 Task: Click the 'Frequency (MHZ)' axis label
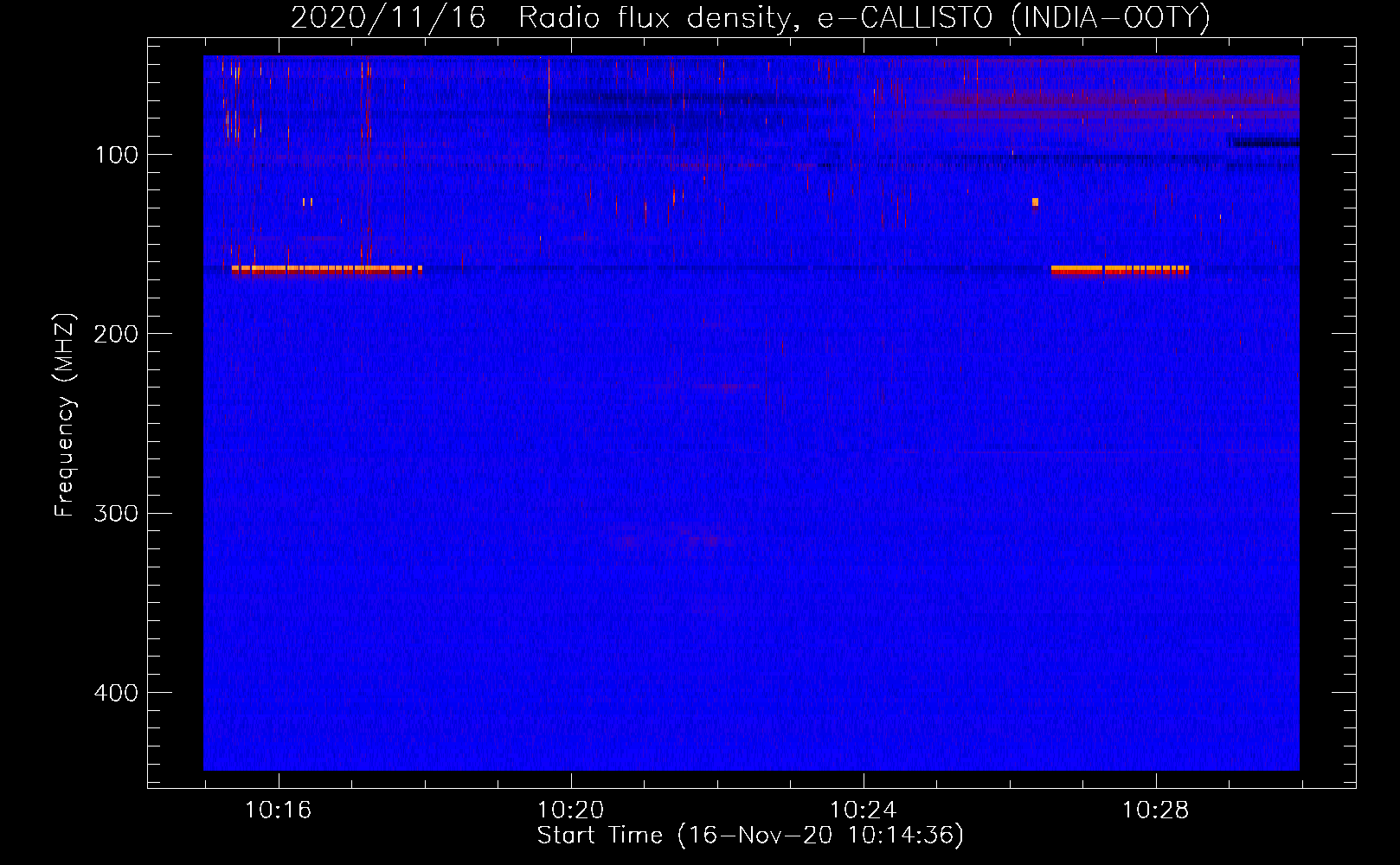click(65, 415)
